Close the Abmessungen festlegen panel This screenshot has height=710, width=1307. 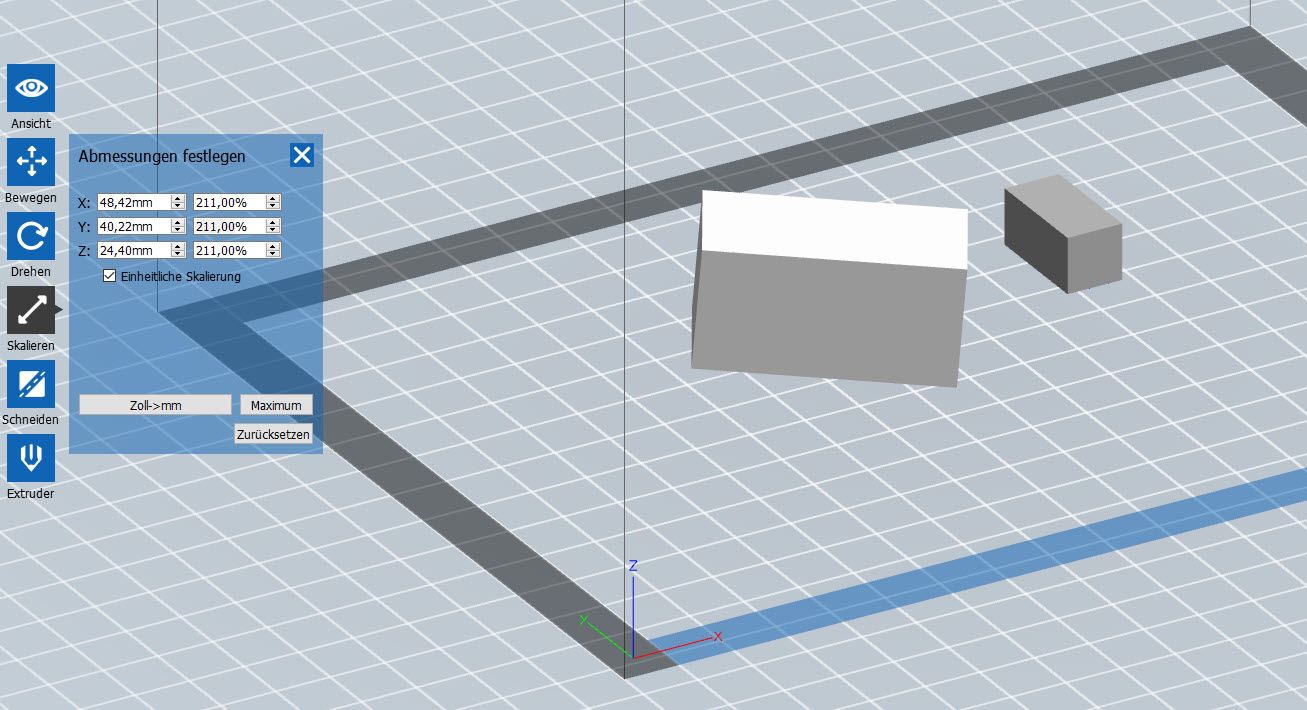tap(302, 155)
